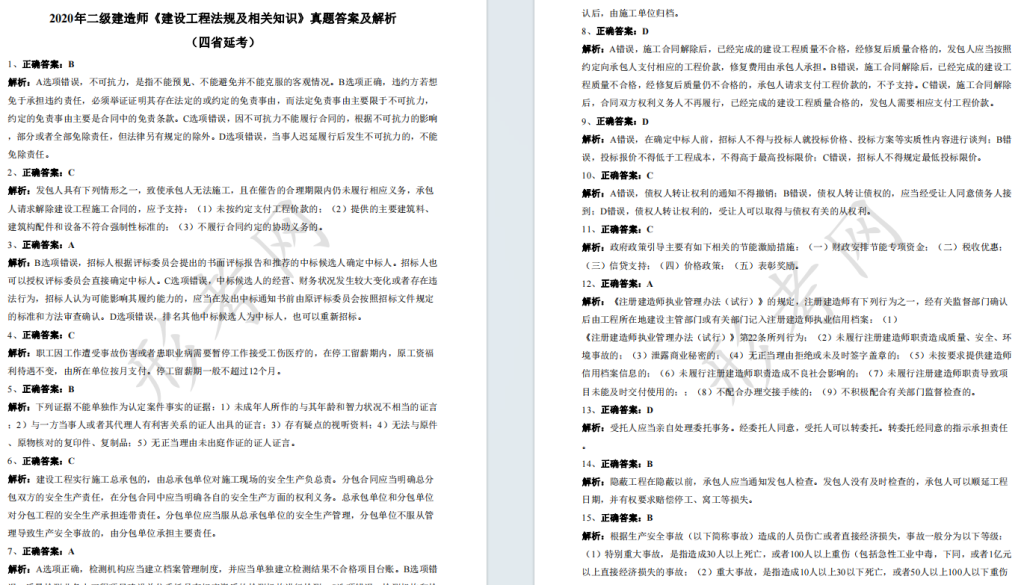Select the line '15、正确答案：B'
Viewport: 1024px width, 585px height.
point(617,518)
